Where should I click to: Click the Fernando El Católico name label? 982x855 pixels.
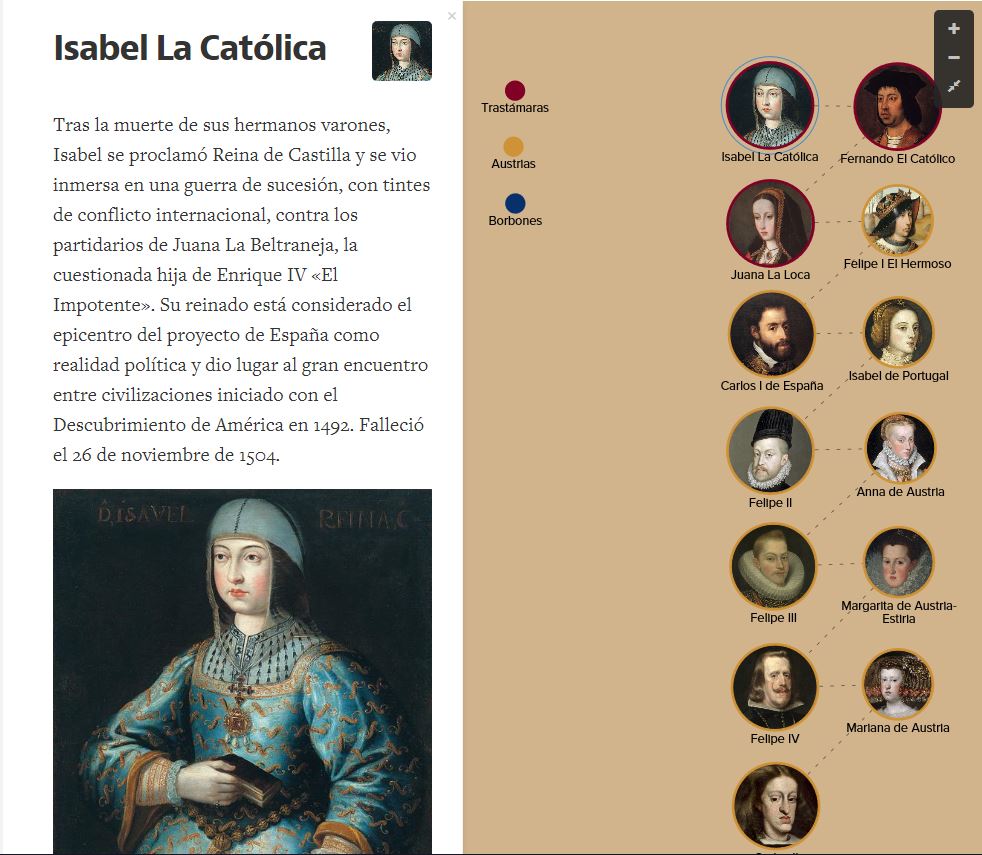tap(897, 158)
